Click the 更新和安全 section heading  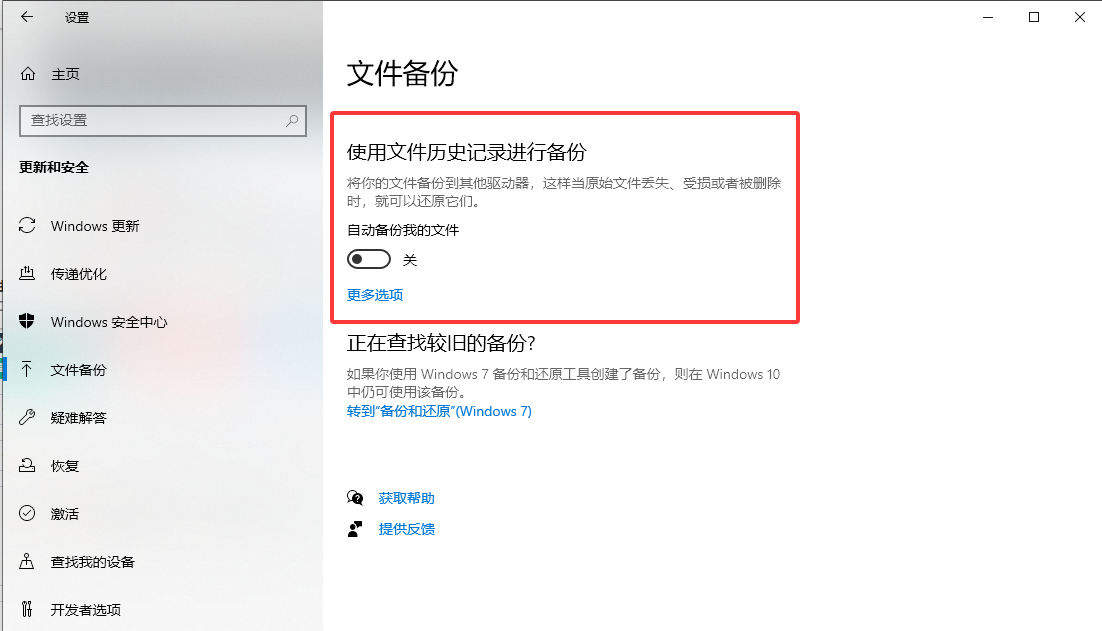coord(54,167)
